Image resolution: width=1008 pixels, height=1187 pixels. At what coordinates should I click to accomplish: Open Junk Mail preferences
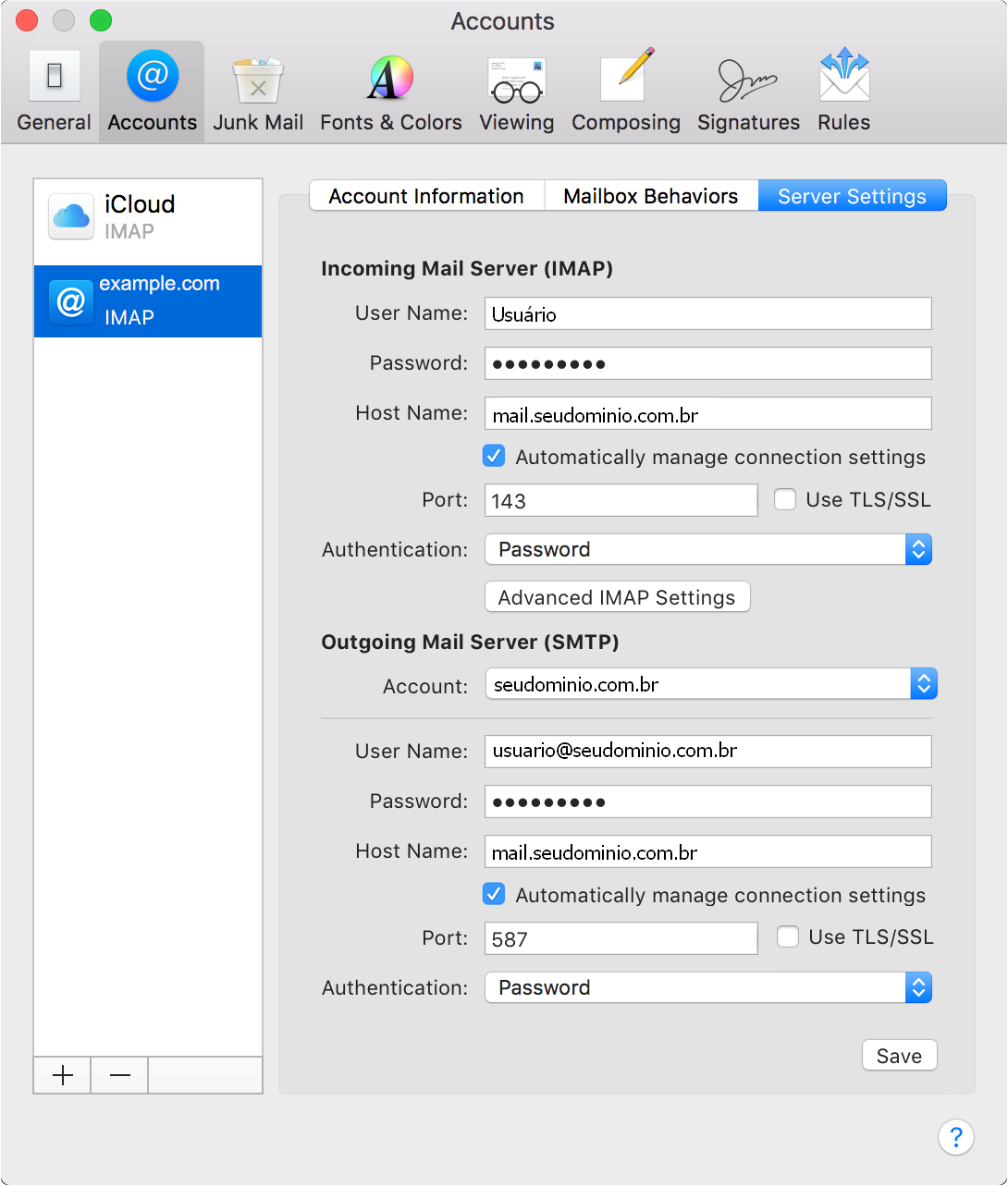click(258, 92)
